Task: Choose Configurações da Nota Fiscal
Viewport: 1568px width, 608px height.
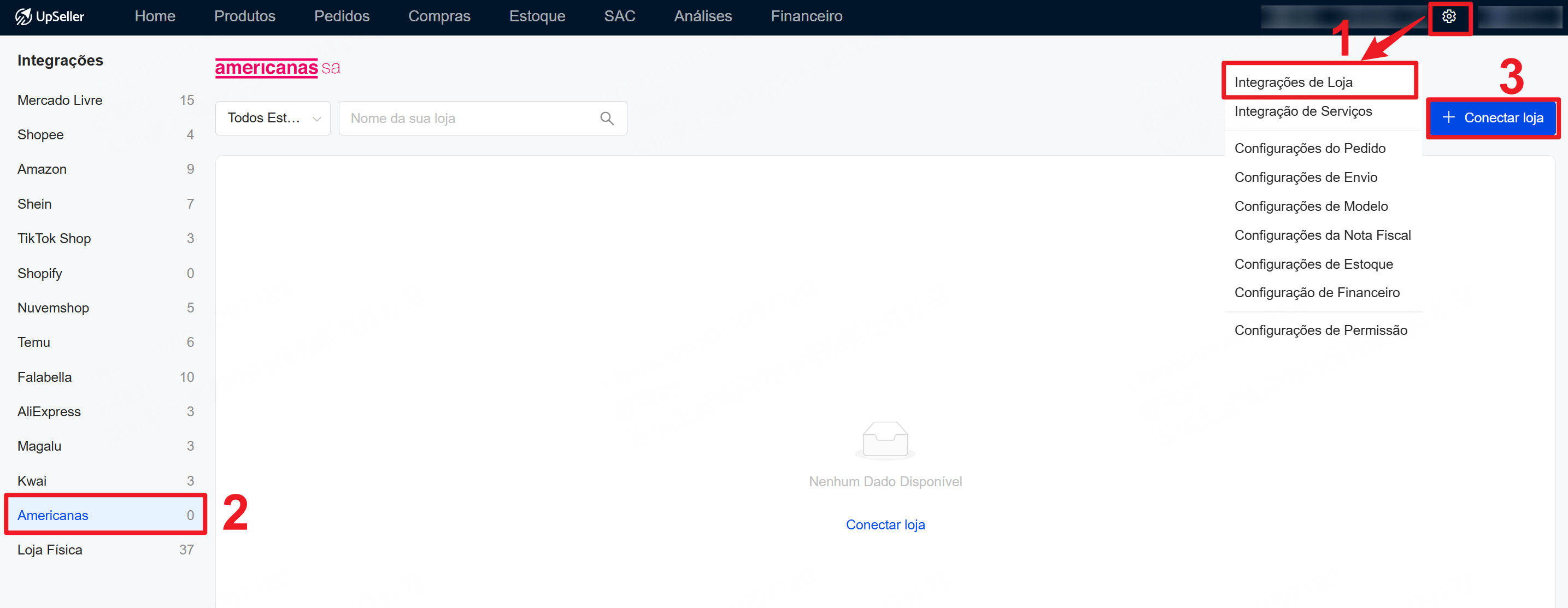Action: pyautogui.click(x=1322, y=235)
